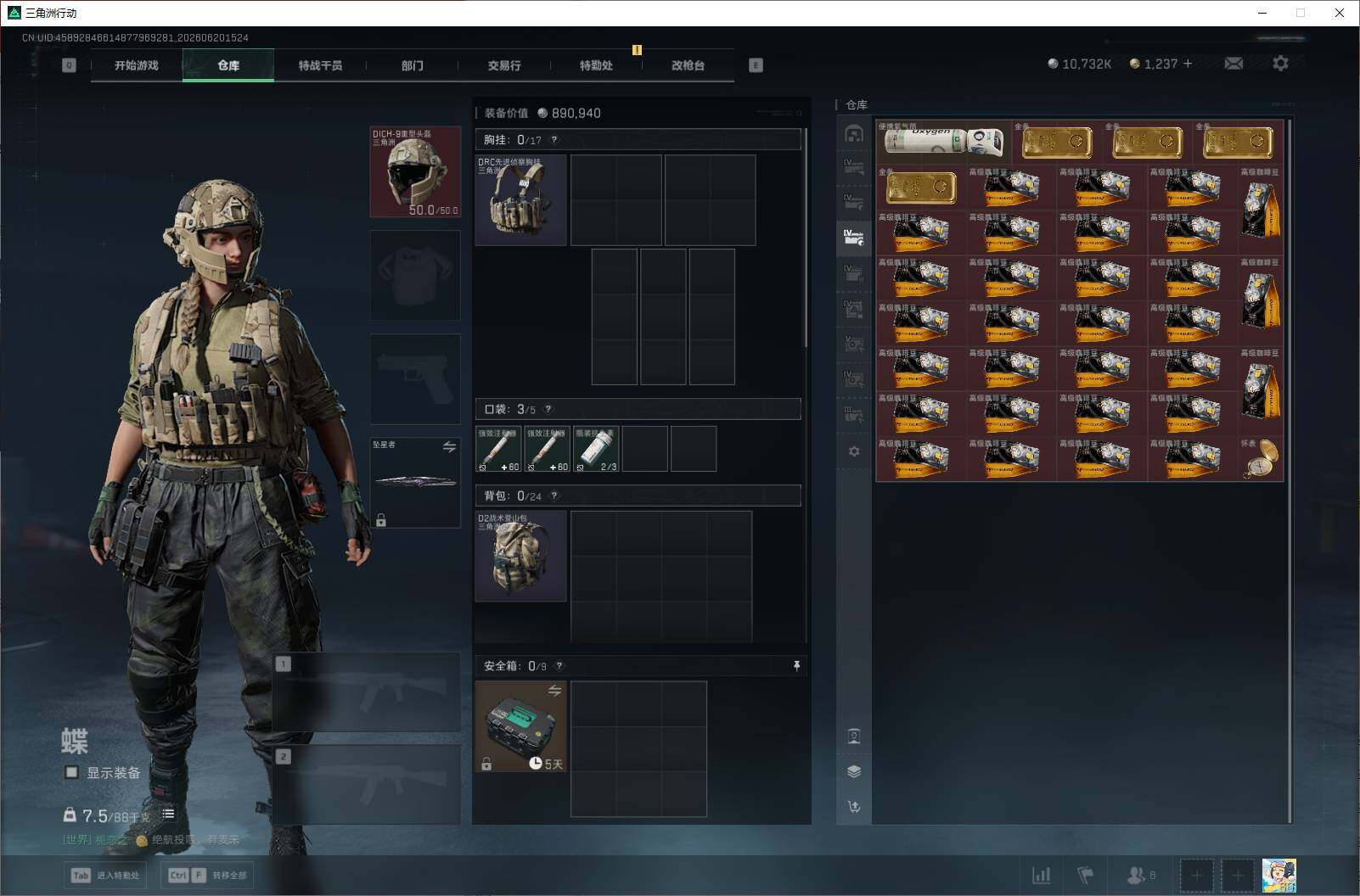
Task: Open the friends list icon
Action: (1140, 875)
